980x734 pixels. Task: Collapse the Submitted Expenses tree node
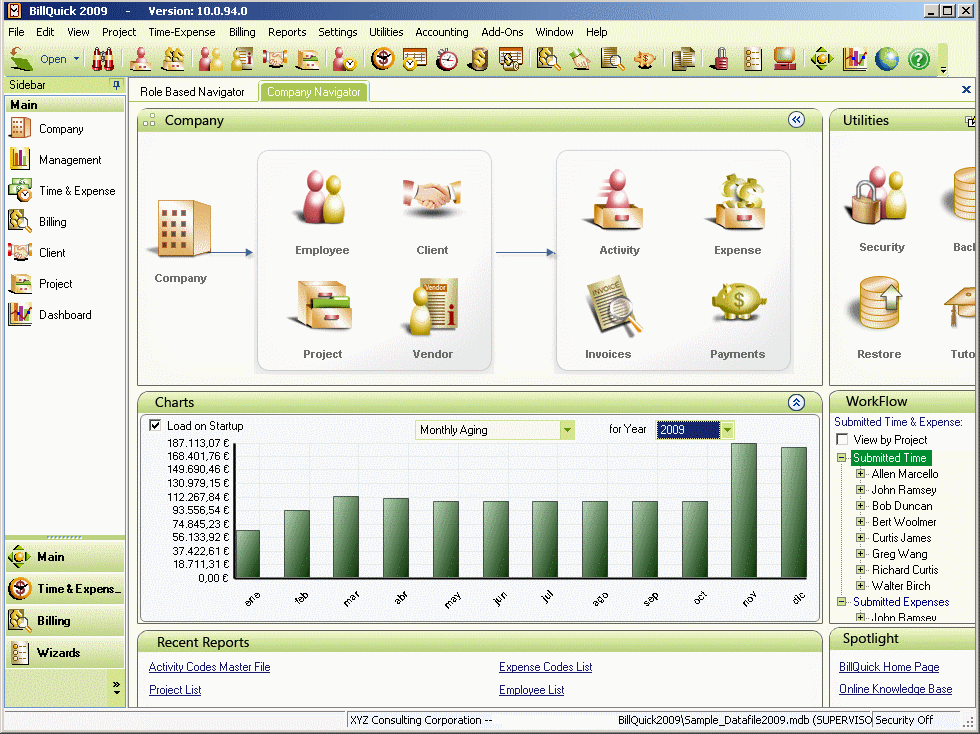[x=842, y=601]
